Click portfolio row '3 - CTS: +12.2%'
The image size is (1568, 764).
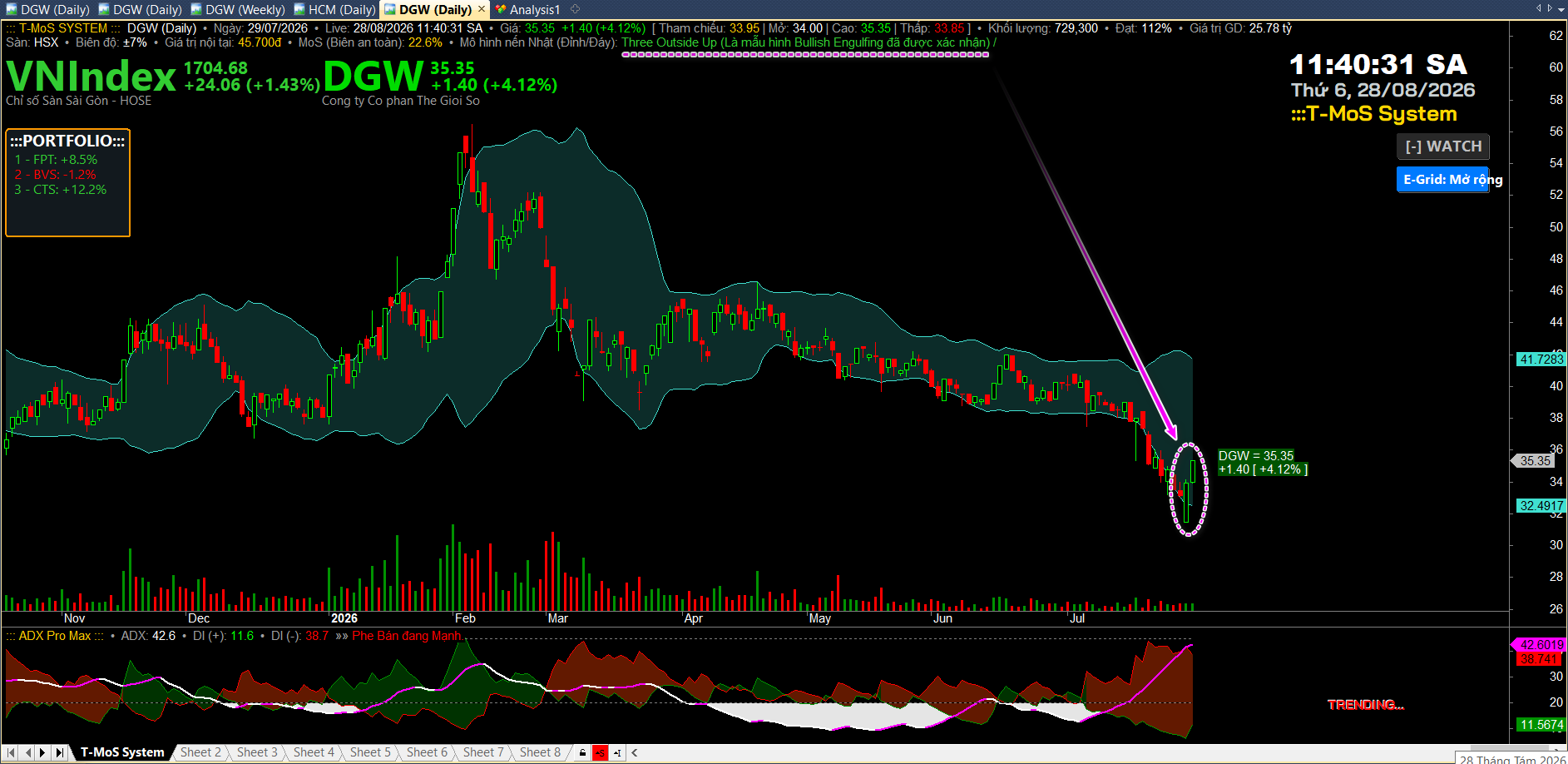tap(60, 190)
